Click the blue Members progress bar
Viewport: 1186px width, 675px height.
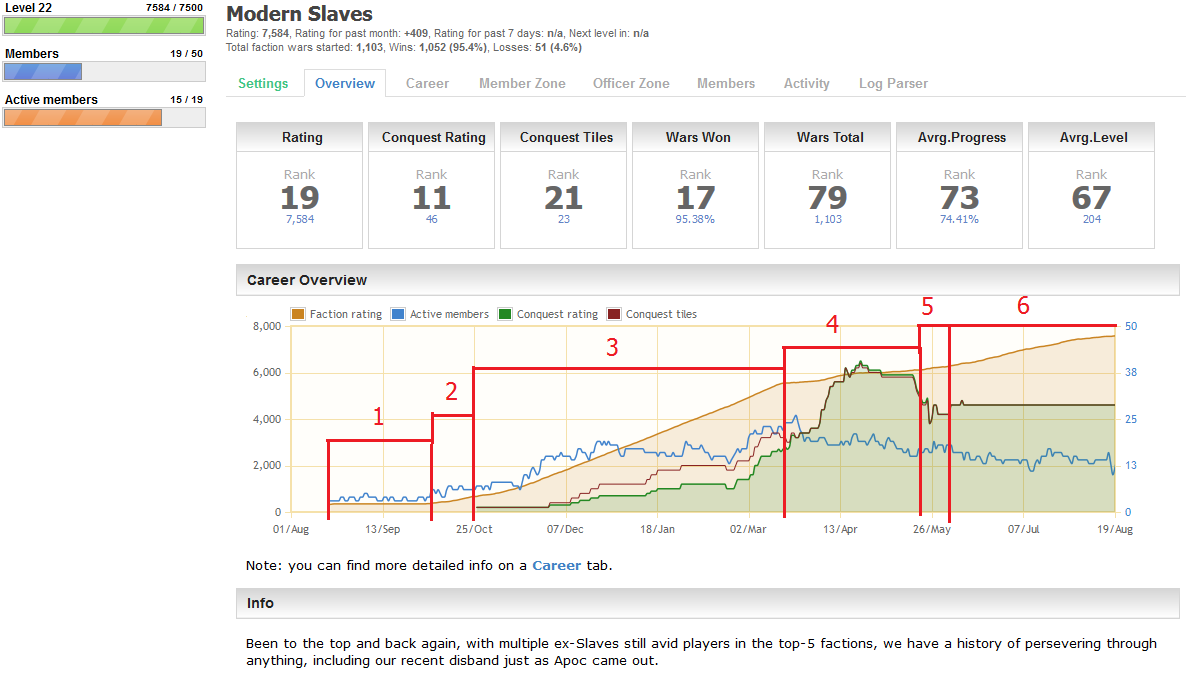pos(43,72)
